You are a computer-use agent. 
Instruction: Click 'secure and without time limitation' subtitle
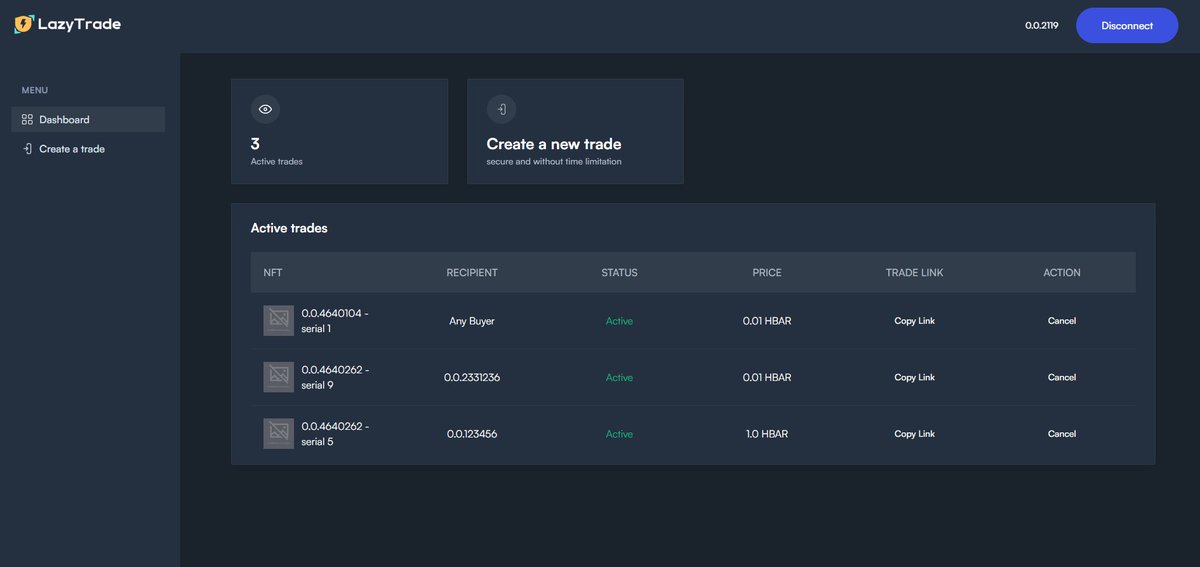(x=554, y=161)
